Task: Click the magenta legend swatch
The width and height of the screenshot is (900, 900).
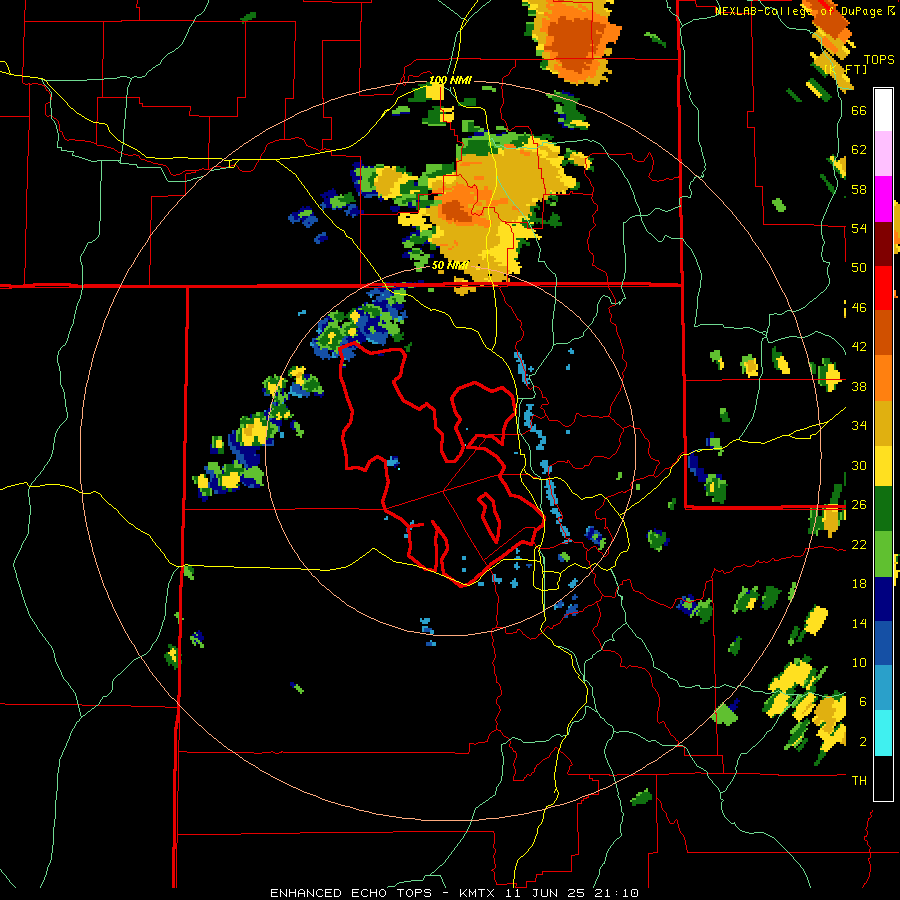Action: point(883,199)
